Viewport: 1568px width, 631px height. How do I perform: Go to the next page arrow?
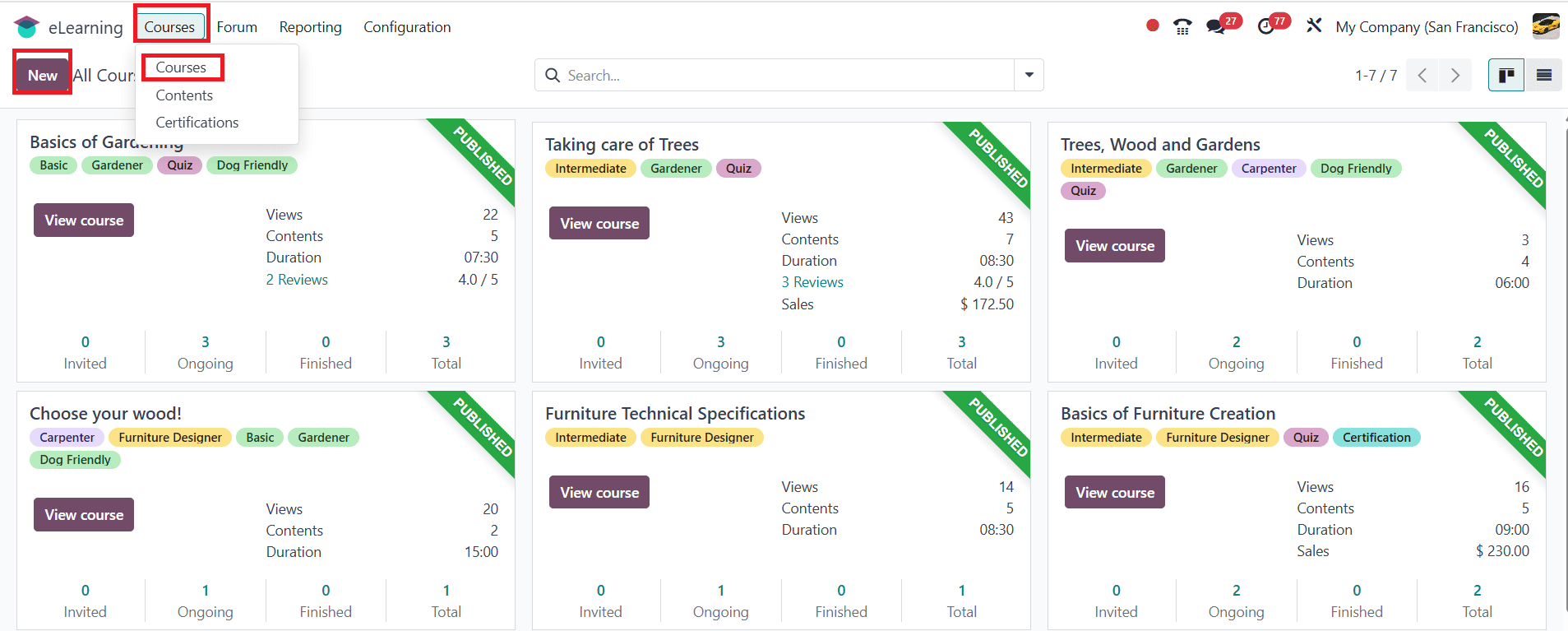(x=1455, y=76)
